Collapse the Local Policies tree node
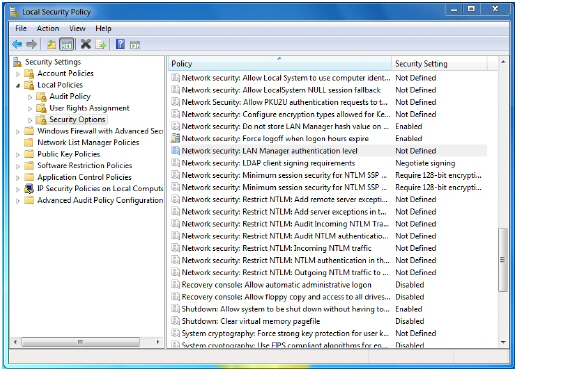 [18, 85]
